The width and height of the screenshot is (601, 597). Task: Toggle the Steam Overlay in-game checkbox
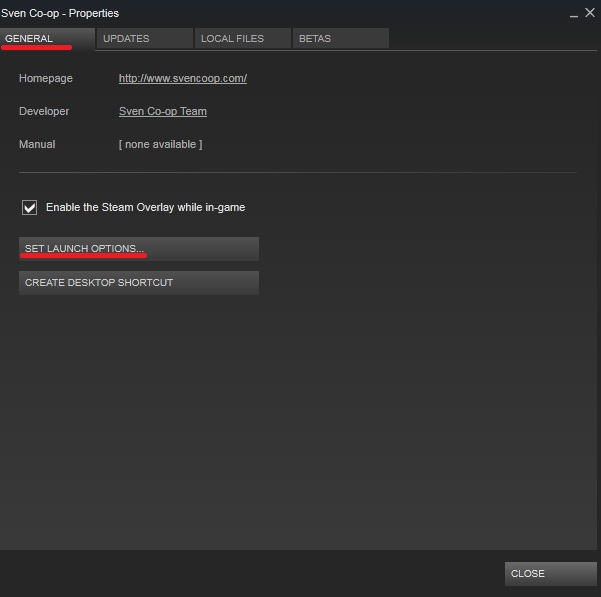point(30,207)
